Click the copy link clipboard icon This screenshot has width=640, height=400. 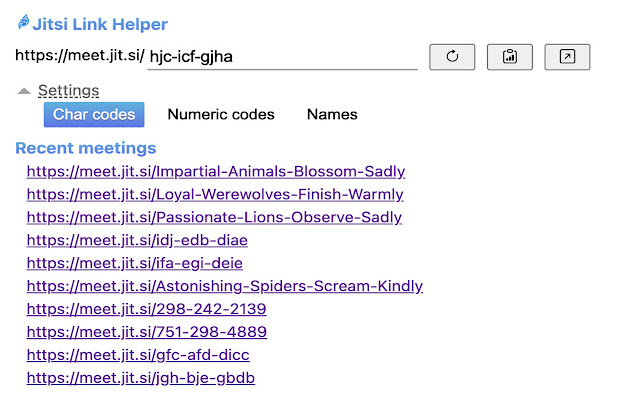[x=509, y=57]
